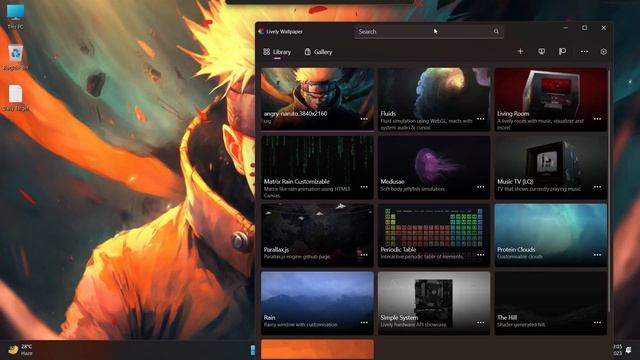Apply the Periodic Table wallpaper
Screen dimensions: 640x360
434,235
